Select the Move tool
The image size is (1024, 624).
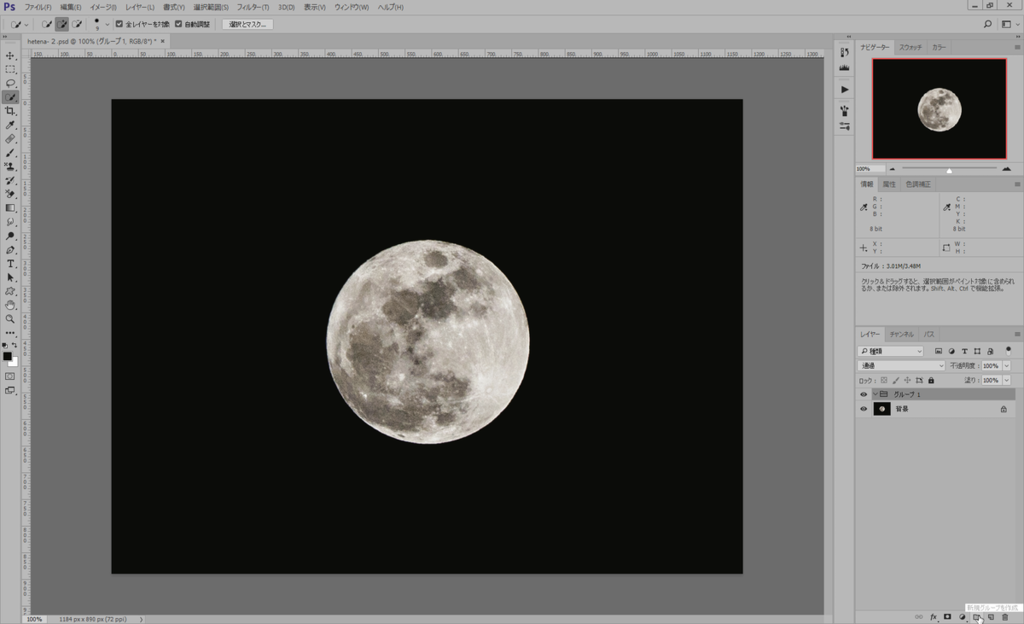(x=10, y=55)
